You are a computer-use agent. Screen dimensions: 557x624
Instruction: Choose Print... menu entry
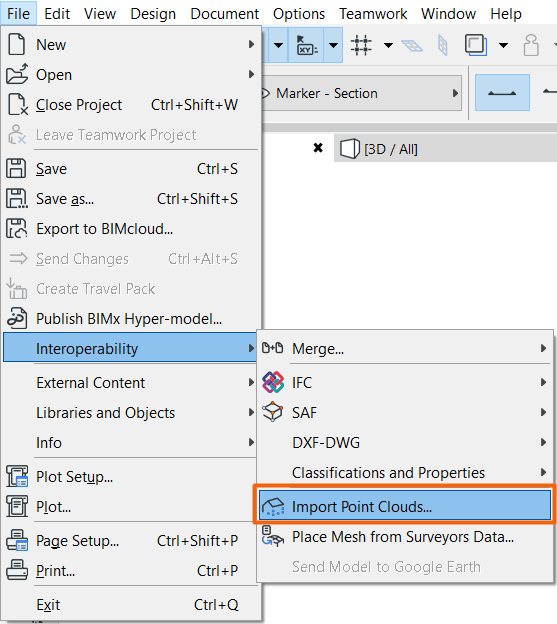130,570
